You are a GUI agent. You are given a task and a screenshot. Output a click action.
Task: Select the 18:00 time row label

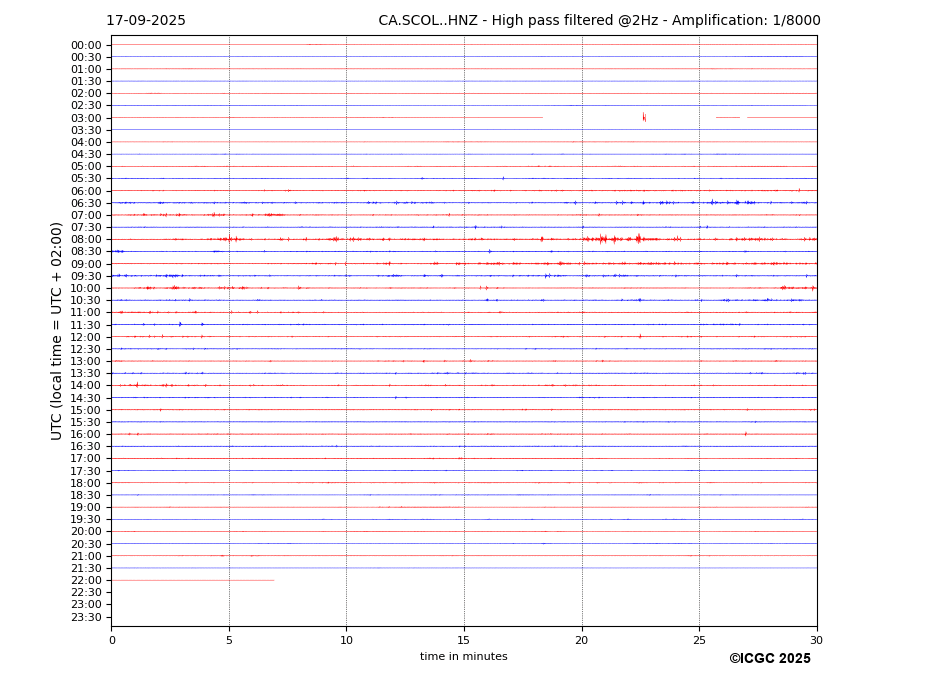click(x=86, y=483)
